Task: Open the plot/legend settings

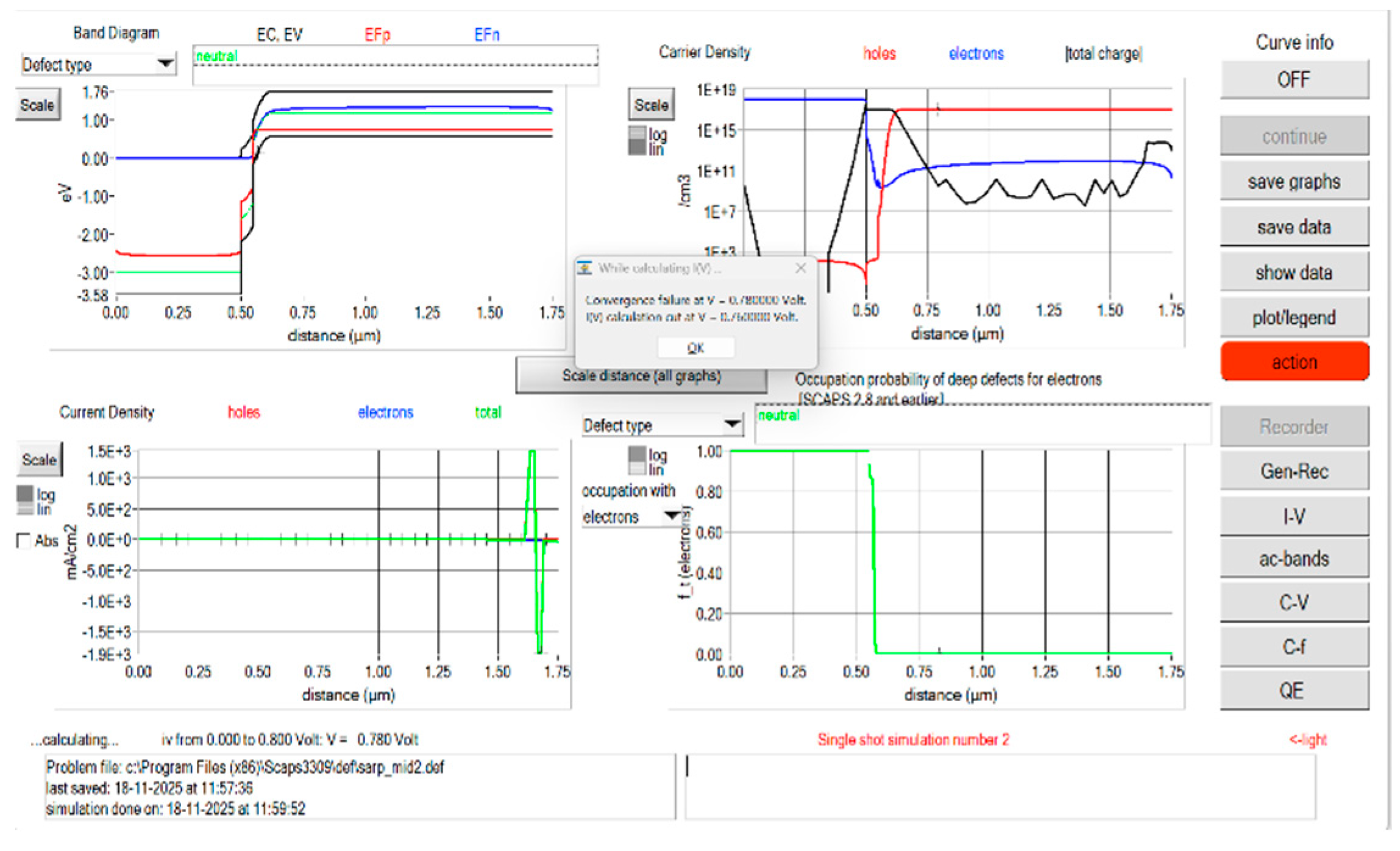Action: pos(1293,316)
